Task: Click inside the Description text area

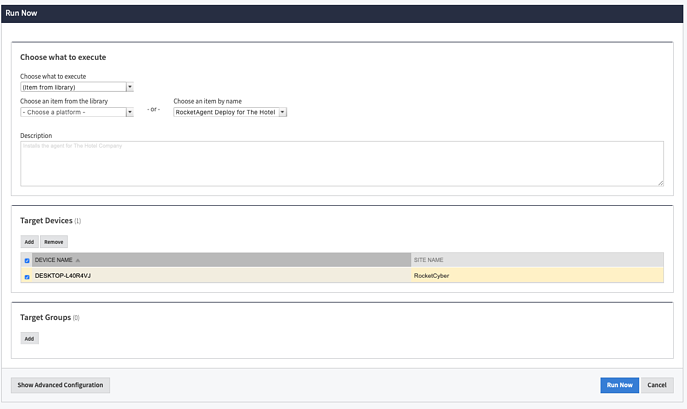Action: point(342,164)
